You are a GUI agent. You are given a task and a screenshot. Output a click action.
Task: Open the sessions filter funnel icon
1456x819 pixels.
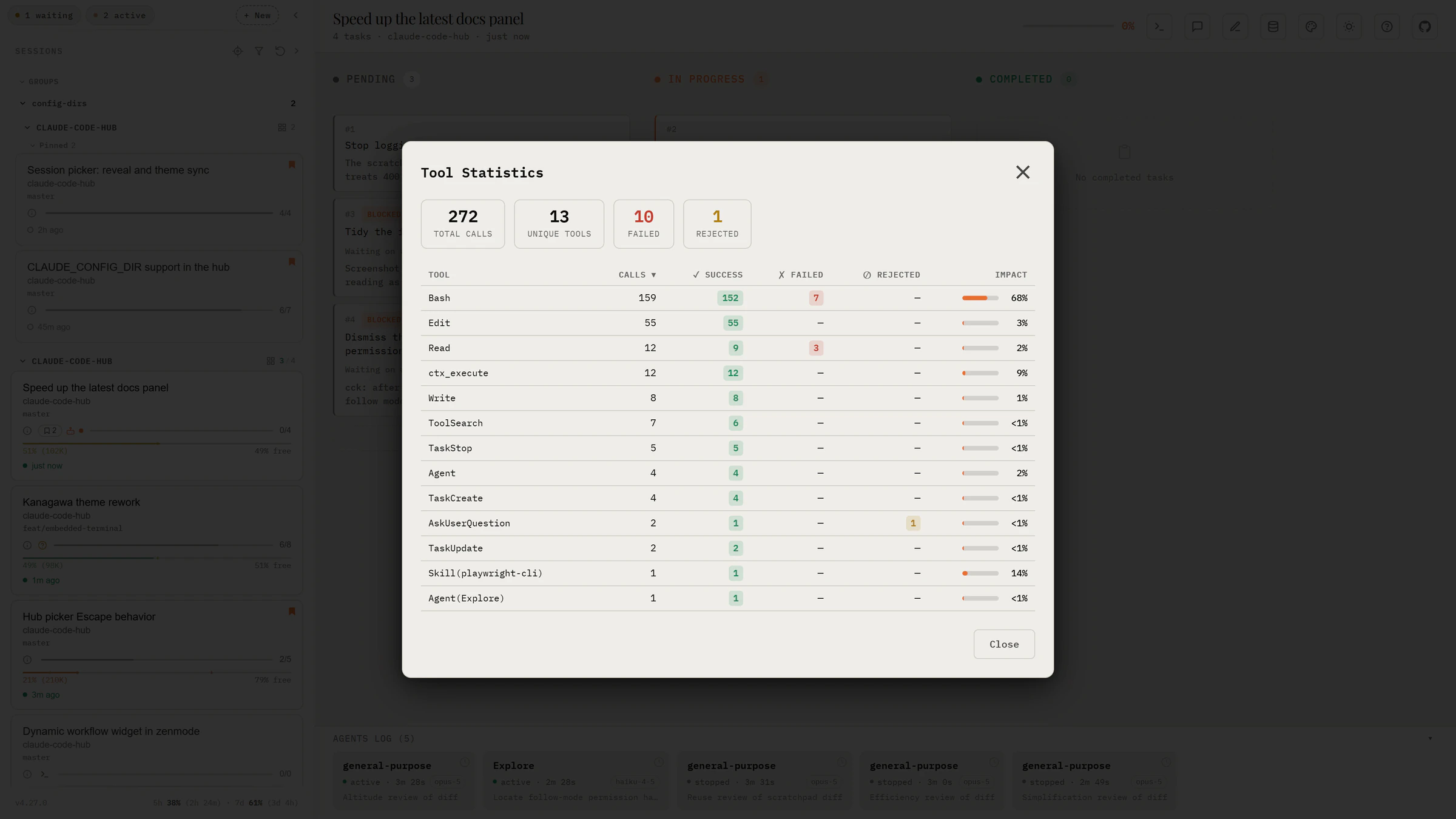(259, 51)
